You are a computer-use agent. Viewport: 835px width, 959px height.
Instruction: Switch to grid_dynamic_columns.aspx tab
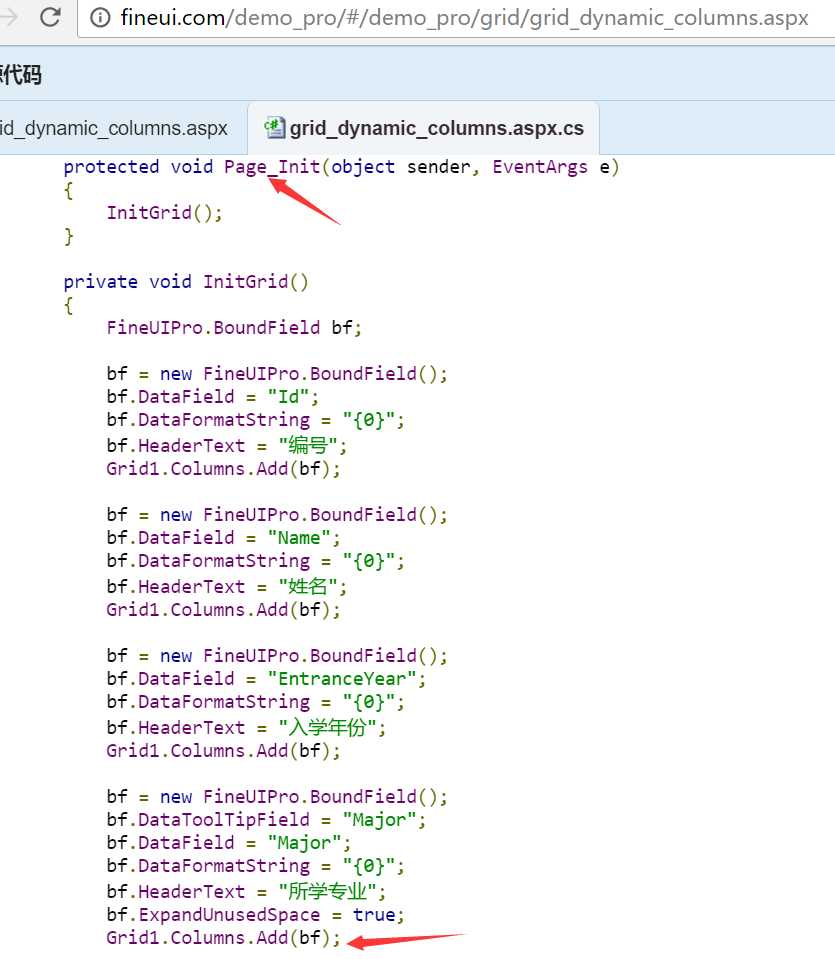[x=114, y=128]
